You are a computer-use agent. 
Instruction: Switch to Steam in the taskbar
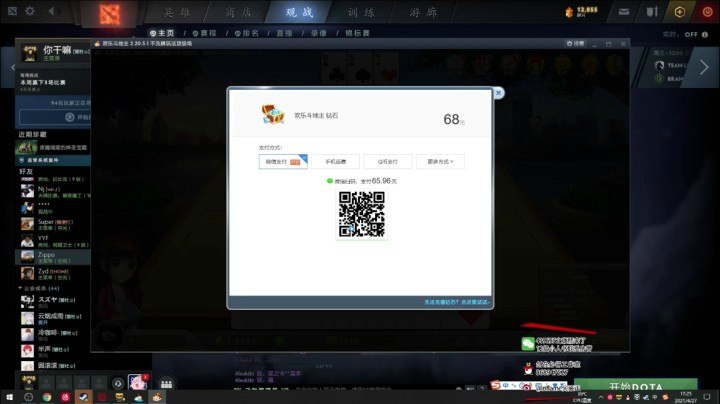(x=83, y=397)
